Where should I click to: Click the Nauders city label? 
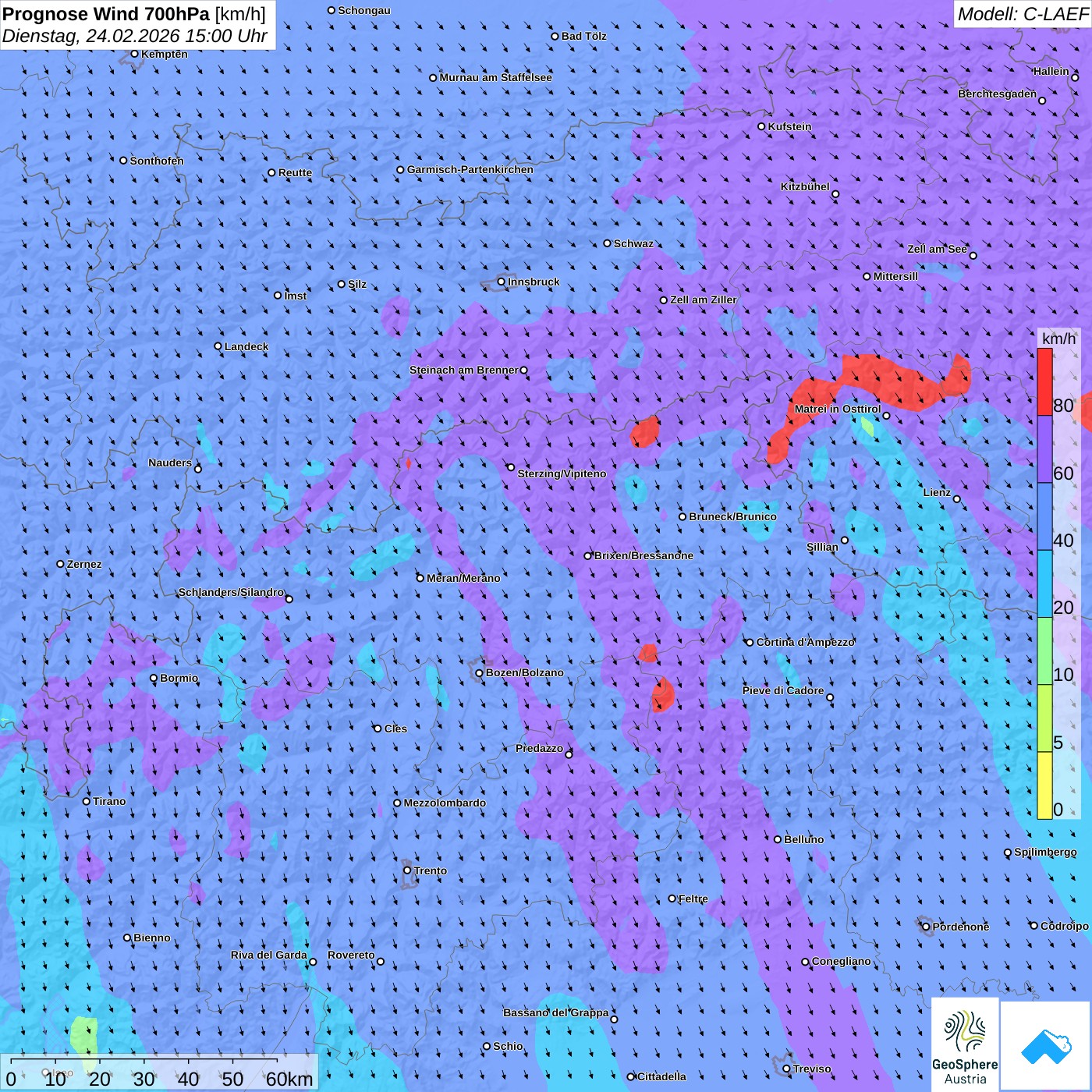pyautogui.click(x=170, y=463)
